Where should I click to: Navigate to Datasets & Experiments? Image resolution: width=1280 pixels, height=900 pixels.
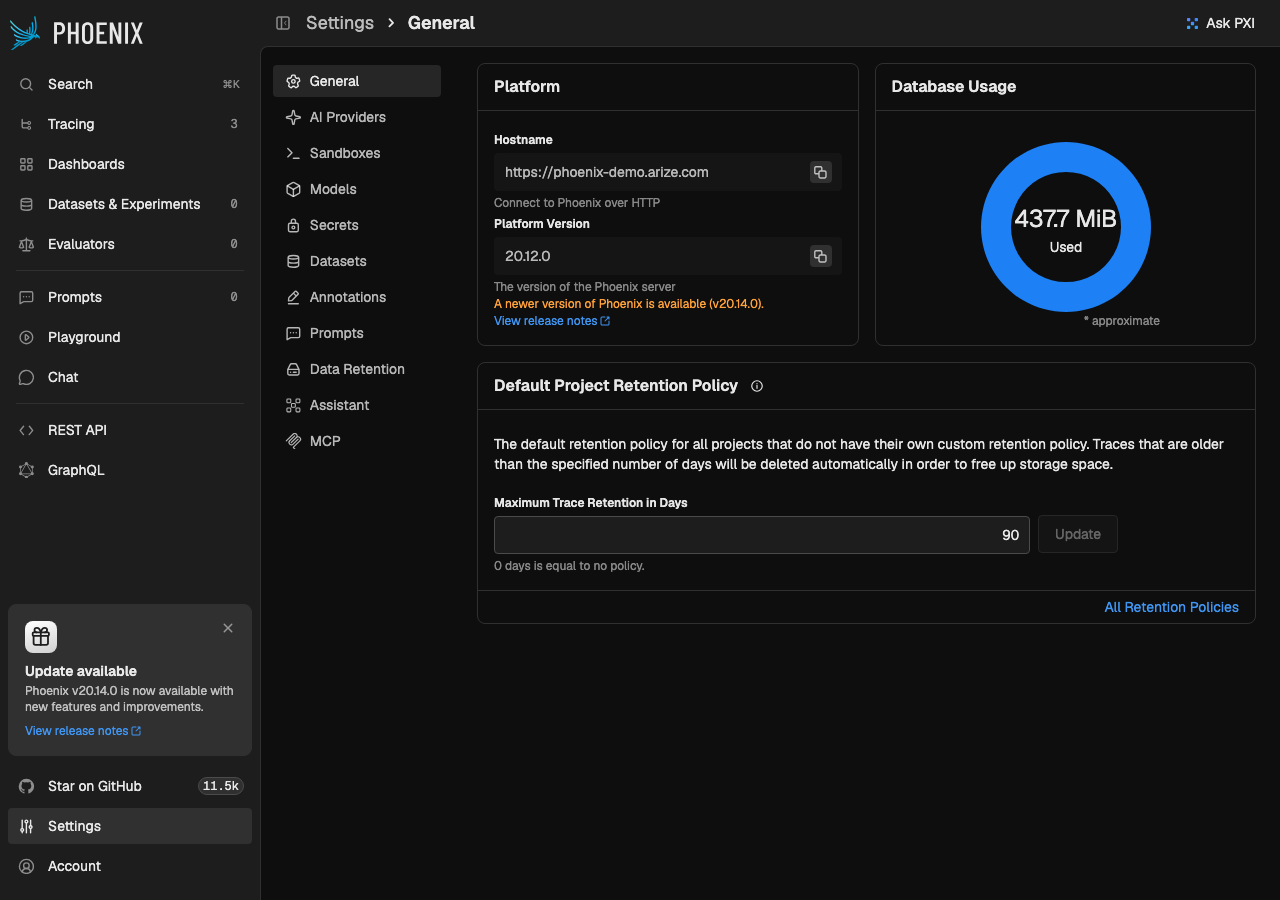pos(130,204)
